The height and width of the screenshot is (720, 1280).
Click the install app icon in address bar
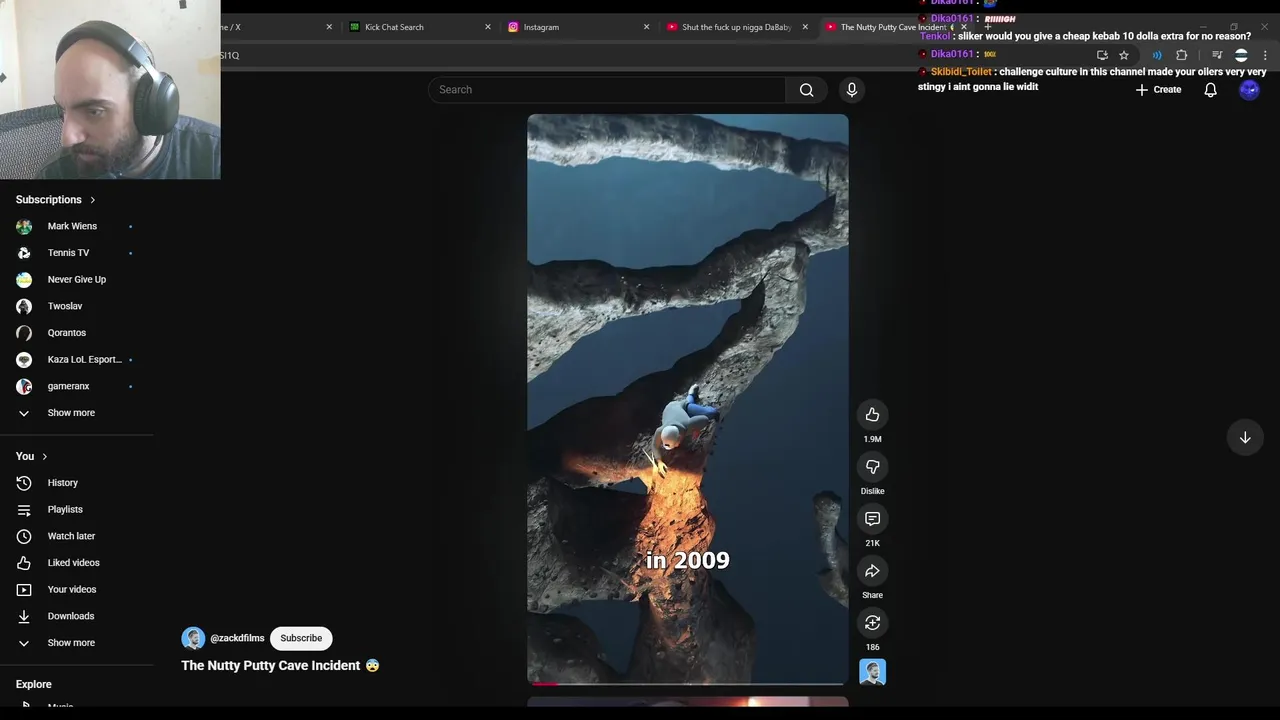(1102, 55)
